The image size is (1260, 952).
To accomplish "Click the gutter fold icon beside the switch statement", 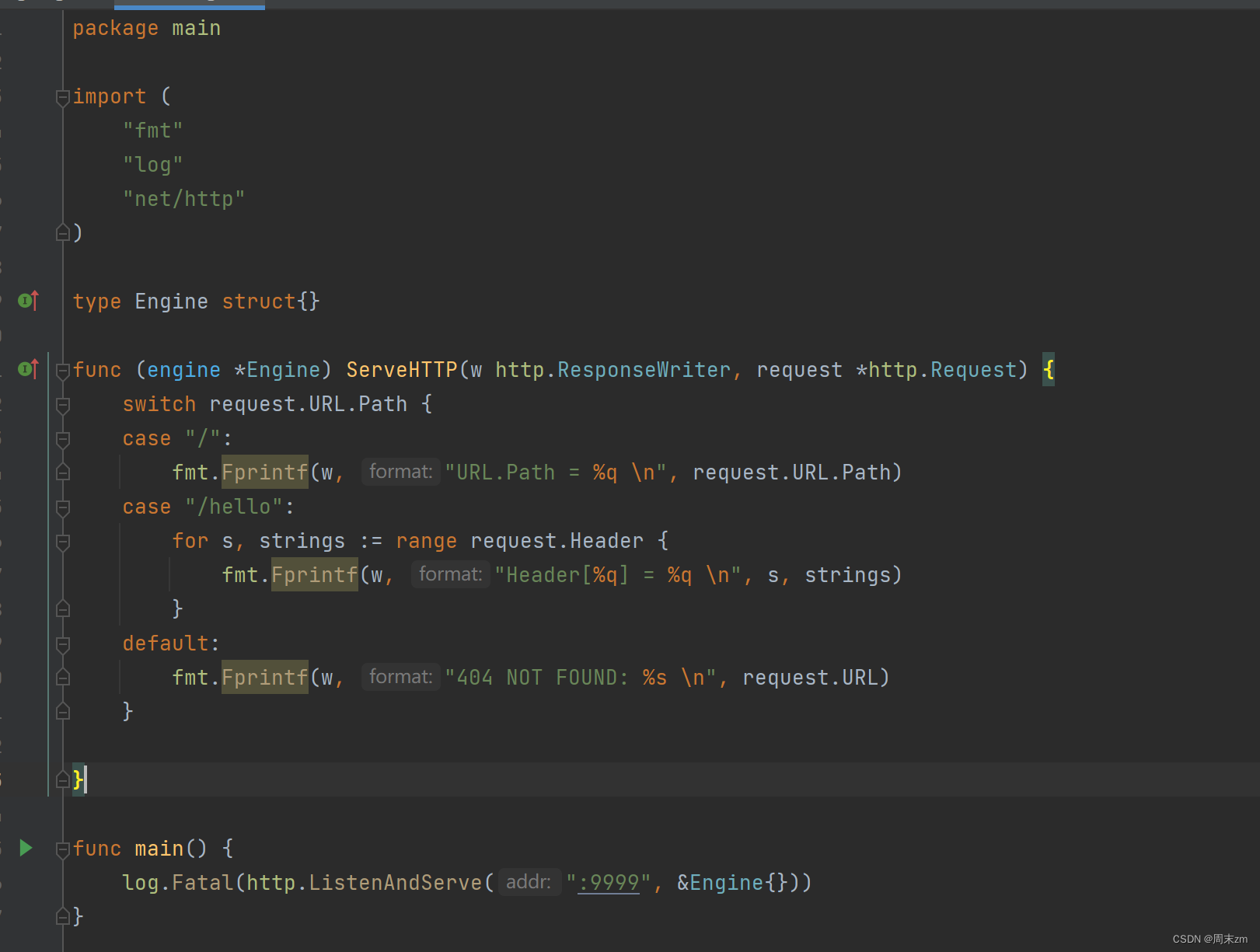I will point(63,405).
